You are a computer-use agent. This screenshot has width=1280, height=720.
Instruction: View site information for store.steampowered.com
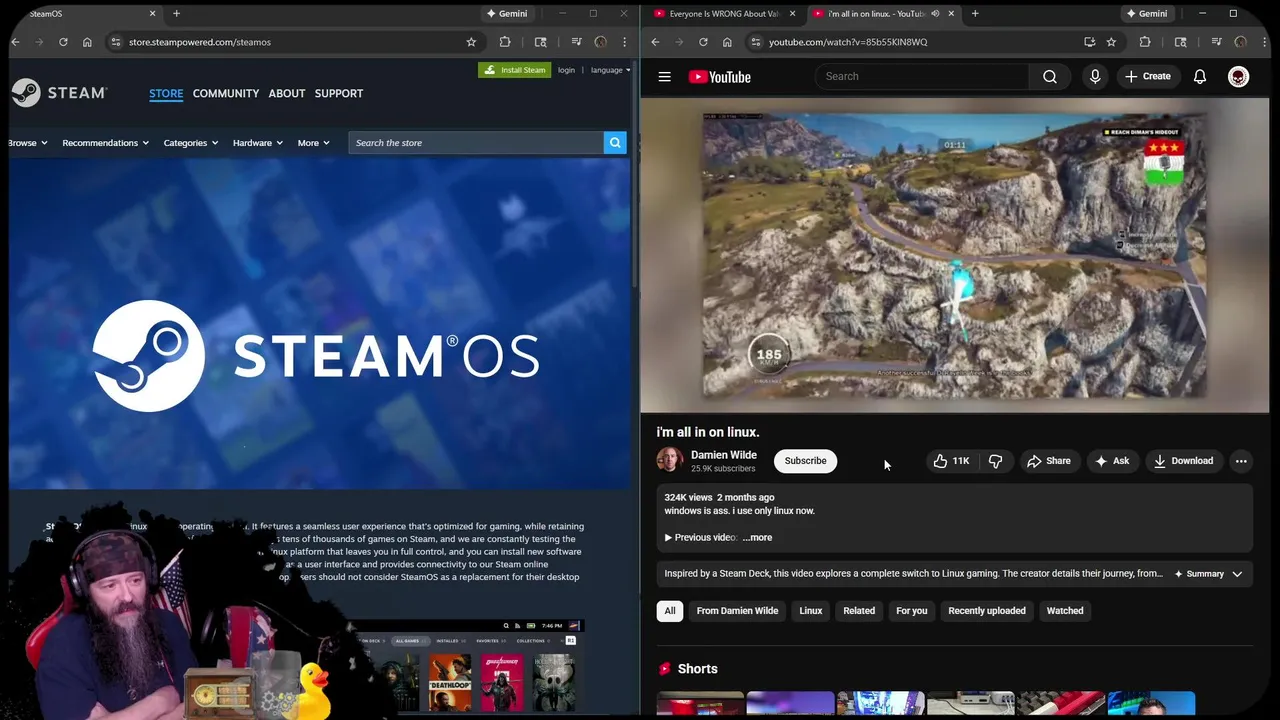(x=115, y=42)
